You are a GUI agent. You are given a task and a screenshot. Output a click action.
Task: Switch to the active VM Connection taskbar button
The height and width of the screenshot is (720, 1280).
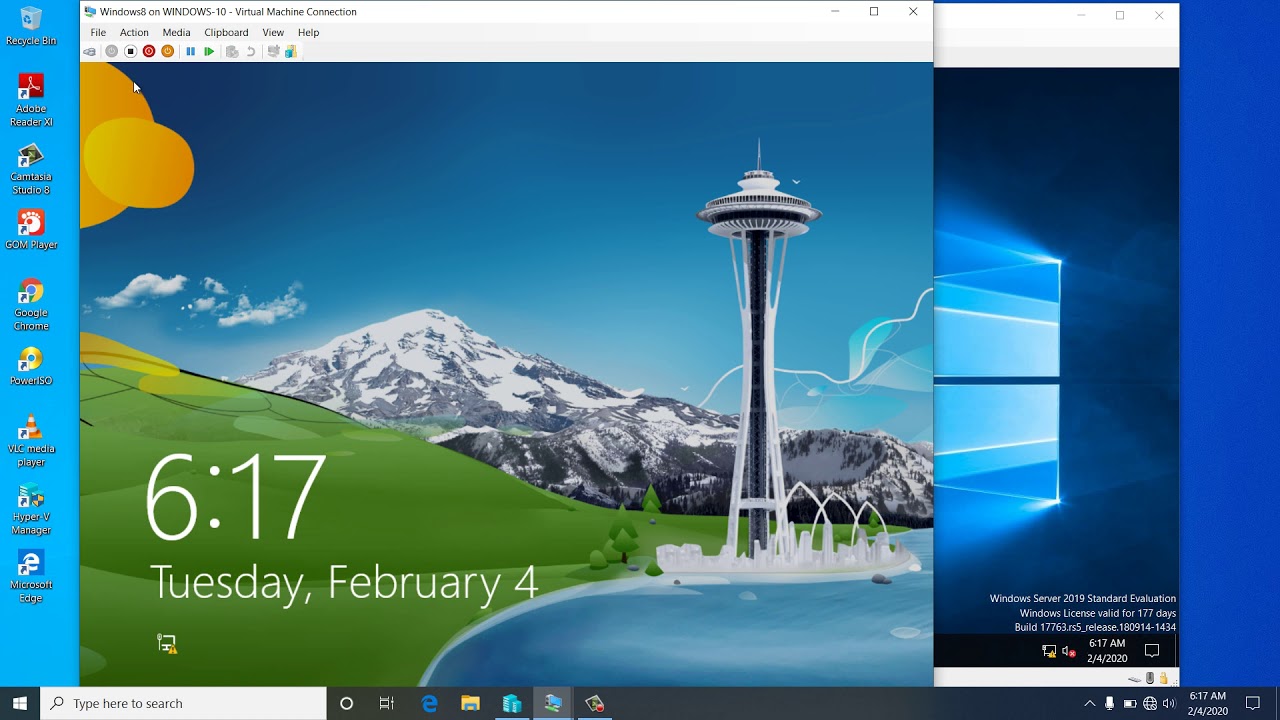pos(553,703)
